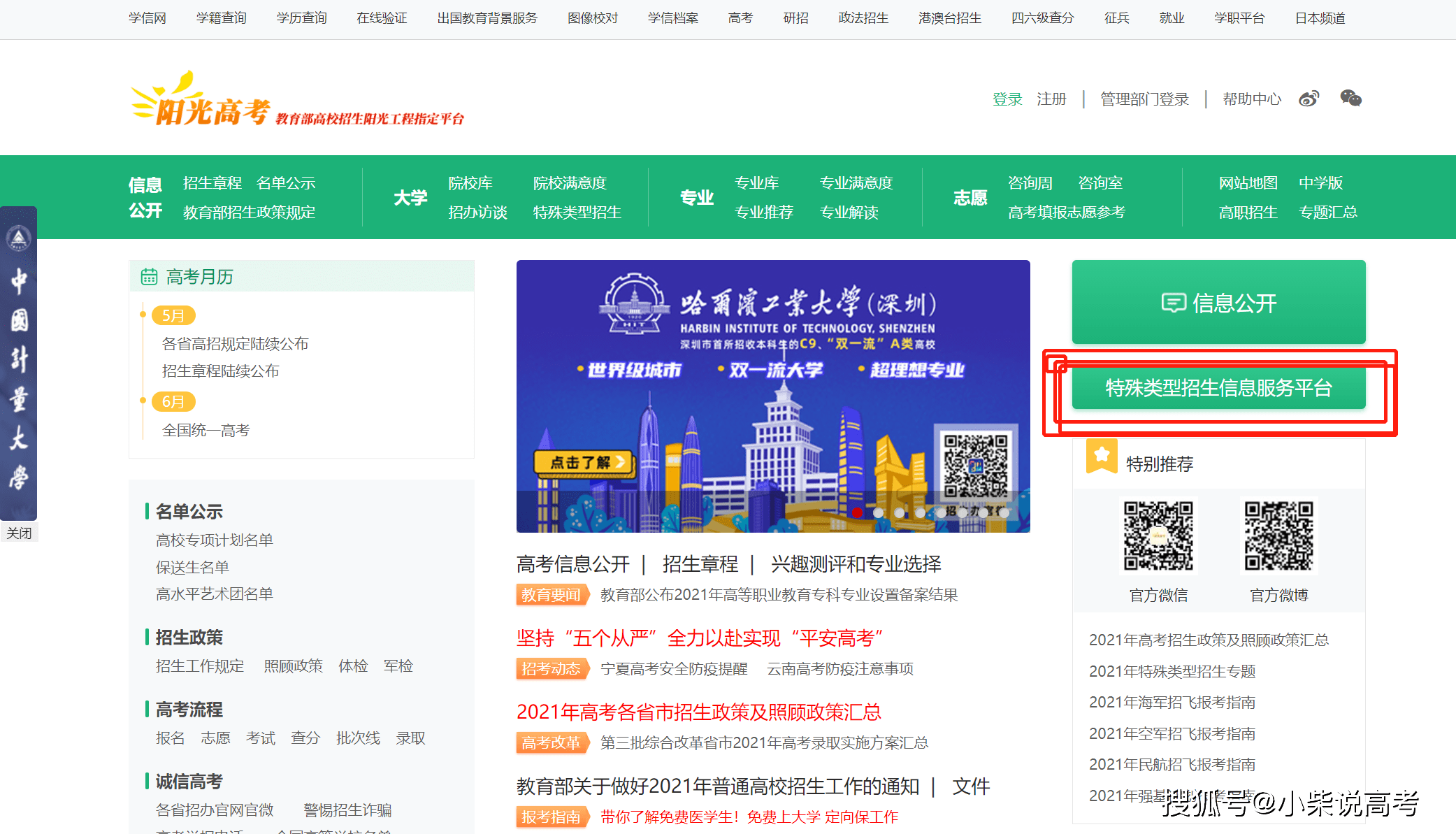Click the calendar icon beside 高考月历

(149, 276)
